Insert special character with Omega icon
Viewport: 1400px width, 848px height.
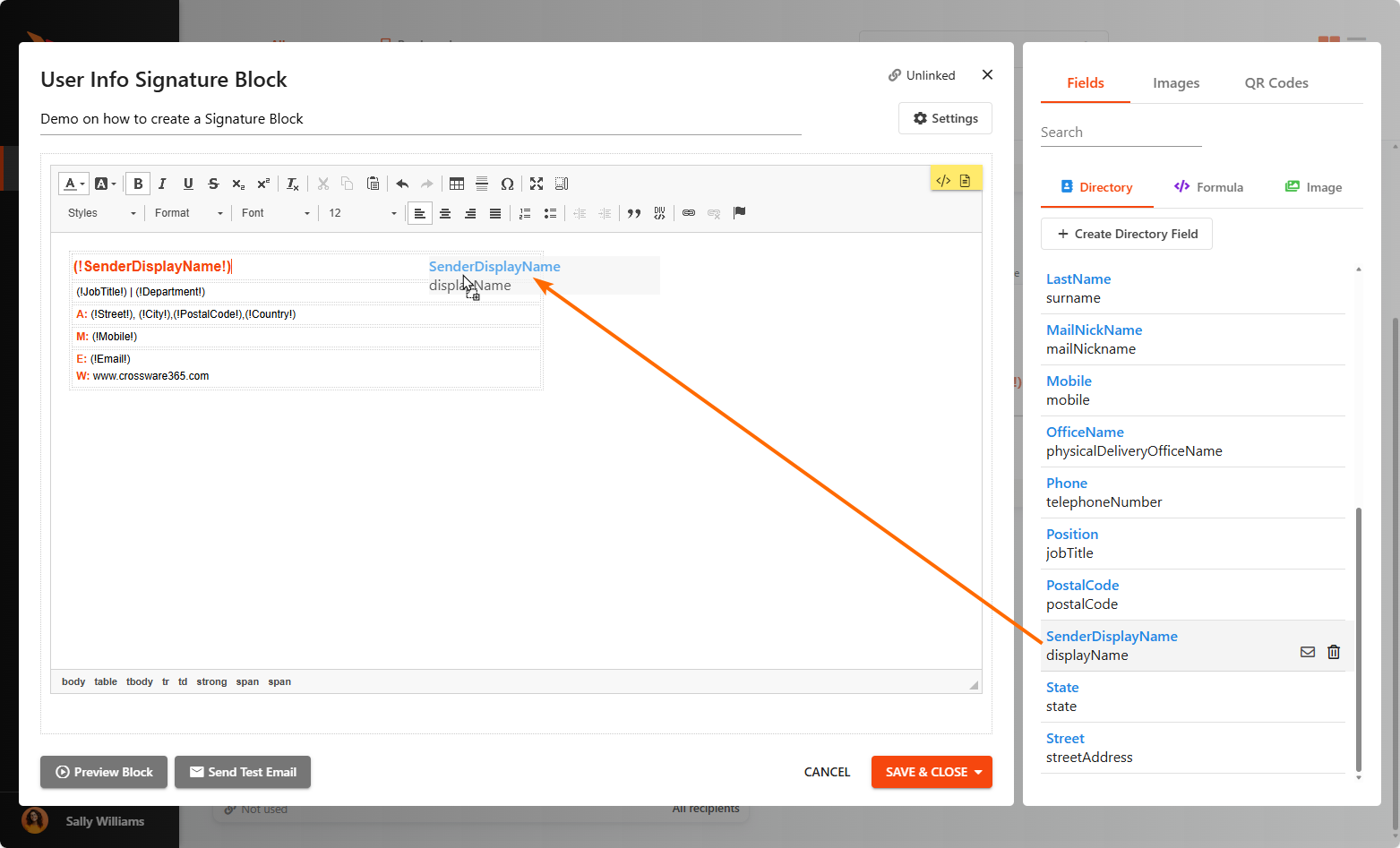tap(507, 184)
